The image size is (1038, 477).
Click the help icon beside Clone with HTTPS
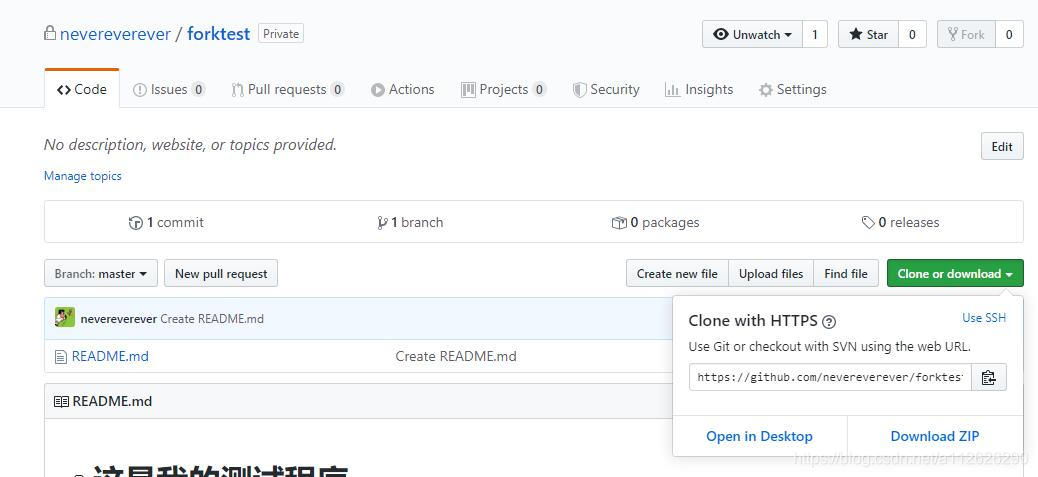[x=829, y=322]
